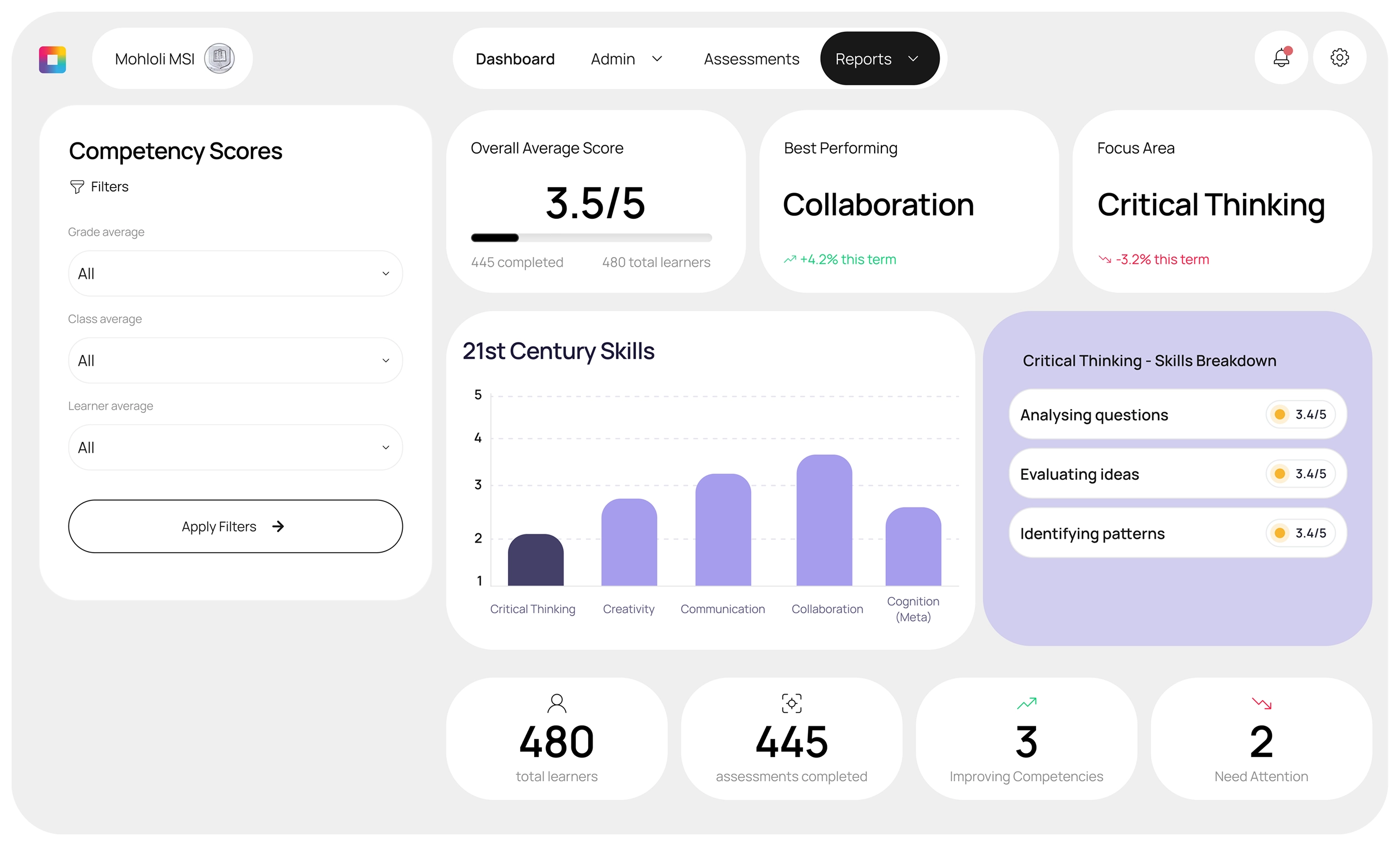The image size is (1400, 846).
Task: Open the Reports menu
Action: [x=879, y=58]
